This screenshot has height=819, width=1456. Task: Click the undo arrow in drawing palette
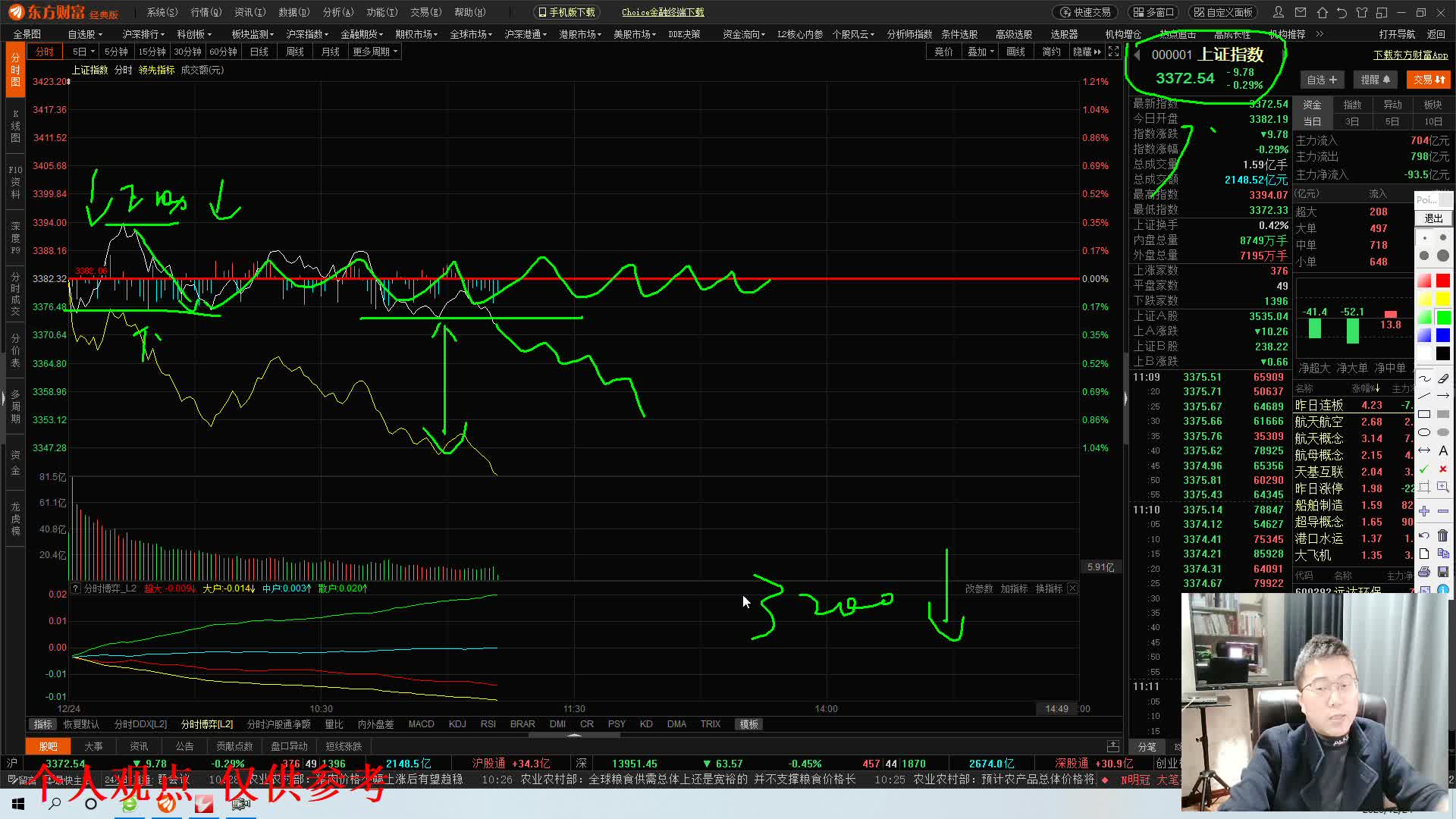1424,535
